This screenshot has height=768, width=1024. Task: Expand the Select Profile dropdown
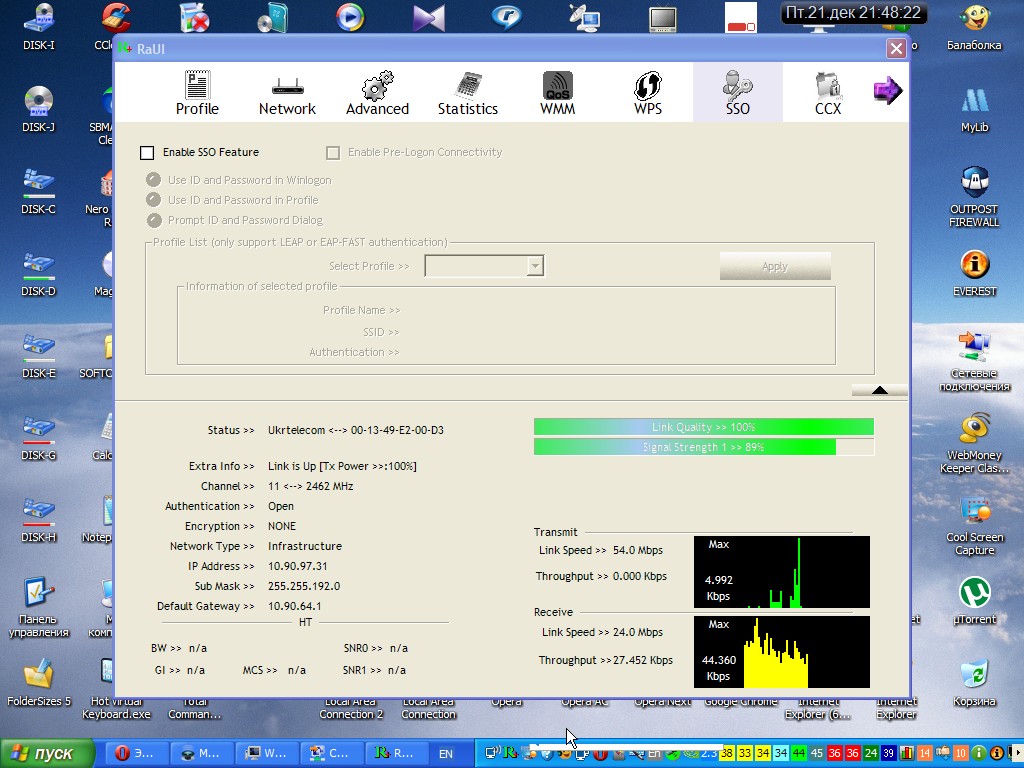coord(535,266)
